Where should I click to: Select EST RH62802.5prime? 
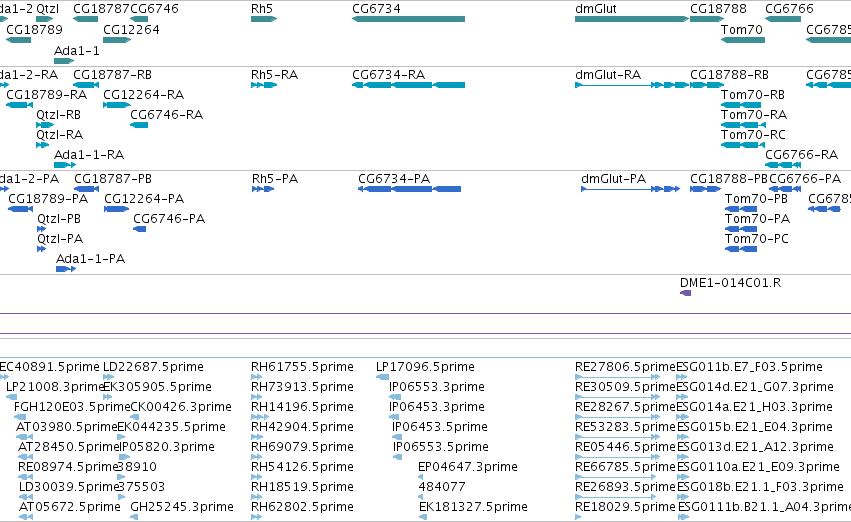[x=302, y=507]
